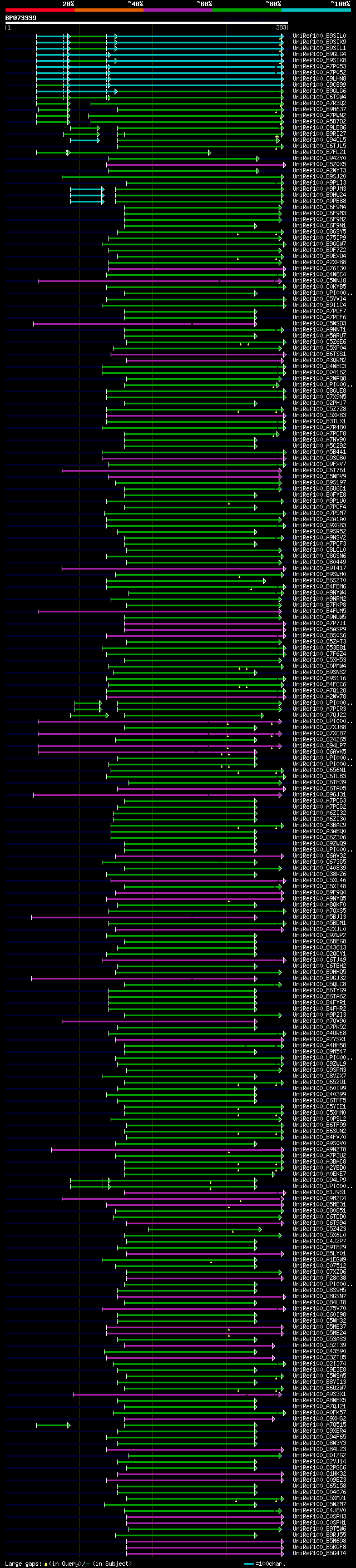Open hit UniRef100_A7P053

coord(319,66)
